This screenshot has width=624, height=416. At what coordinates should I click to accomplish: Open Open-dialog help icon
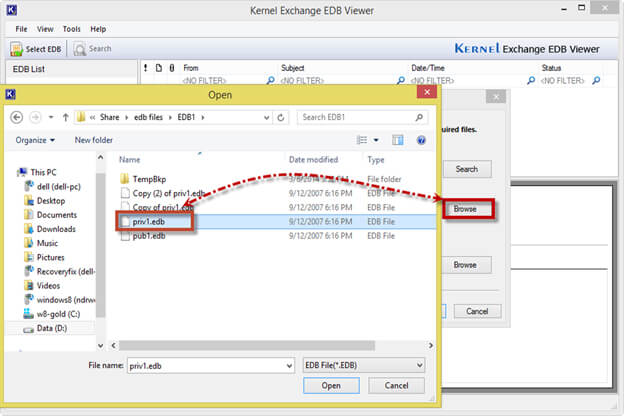tap(421, 140)
